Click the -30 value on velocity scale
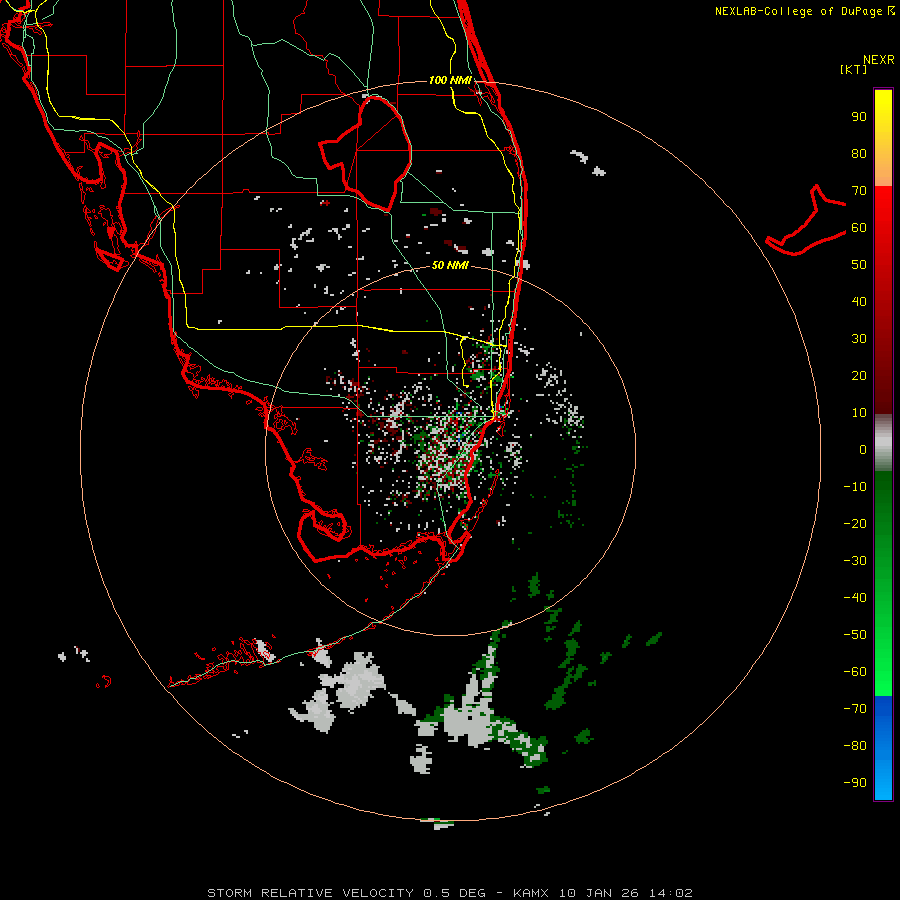The width and height of the screenshot is (900, 900). coord(855,560)
